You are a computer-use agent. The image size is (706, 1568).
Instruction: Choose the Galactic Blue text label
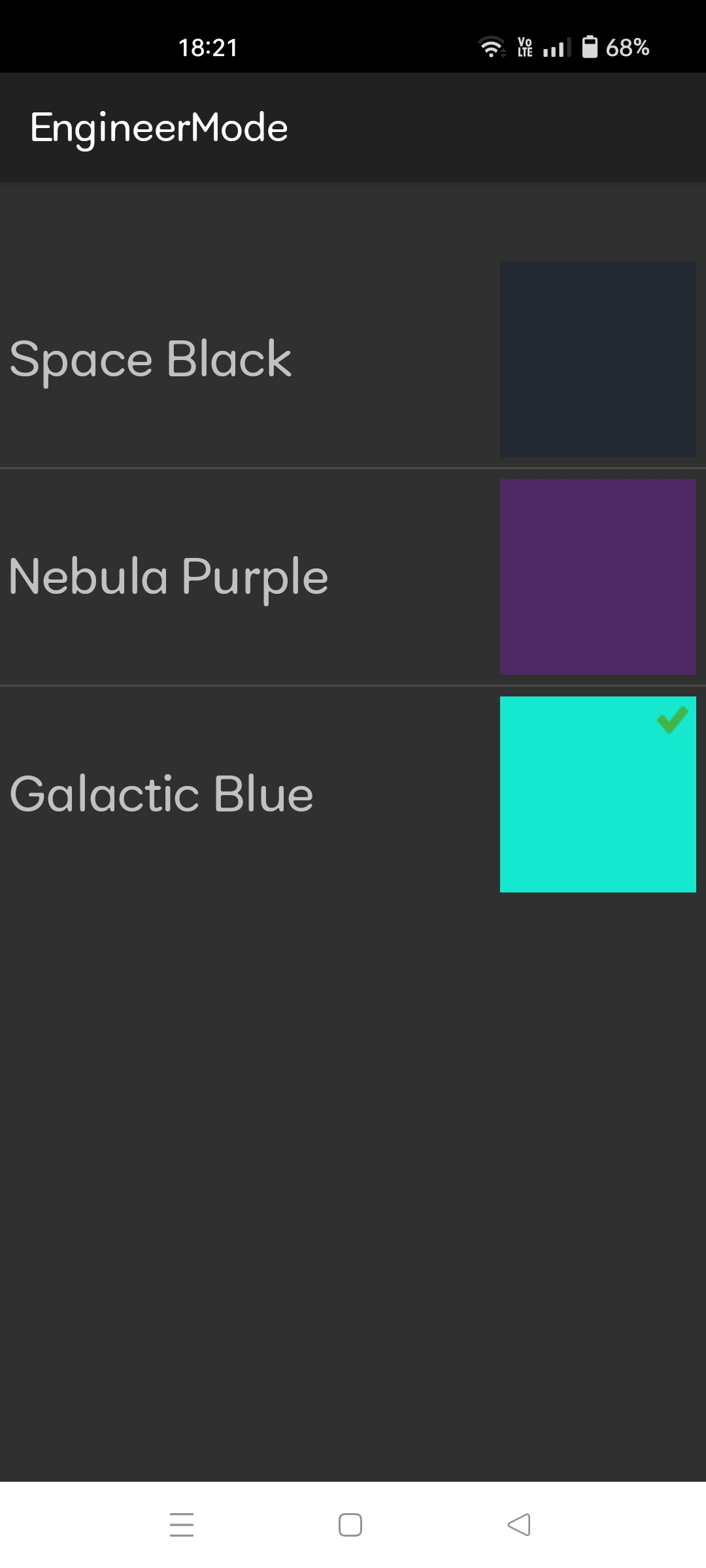[x=161, y=794]
